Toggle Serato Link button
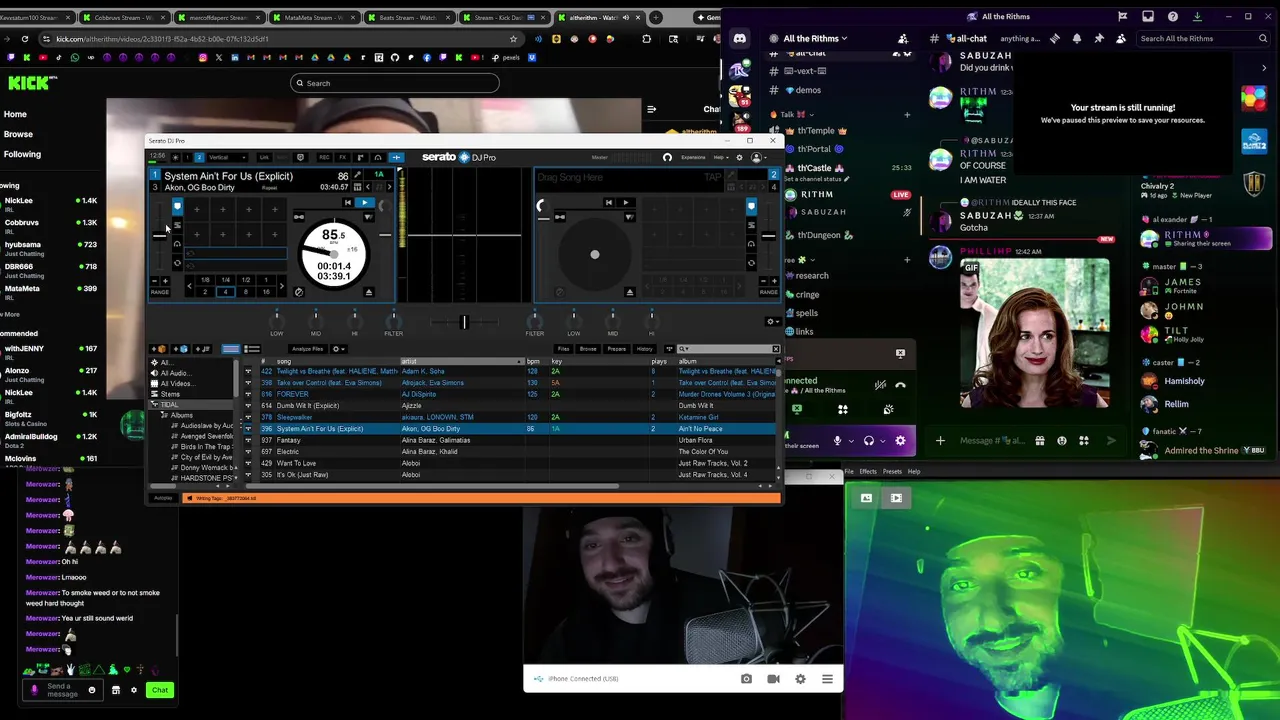This screenshot has width=1280, height=720. pos(264,157)
